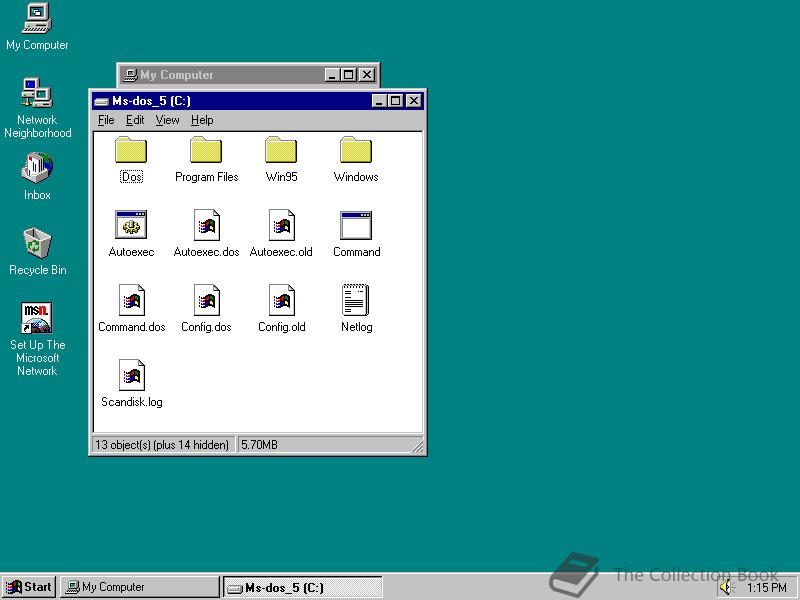Select the Dos folder icon
The image size is (800, 600).
131,149
